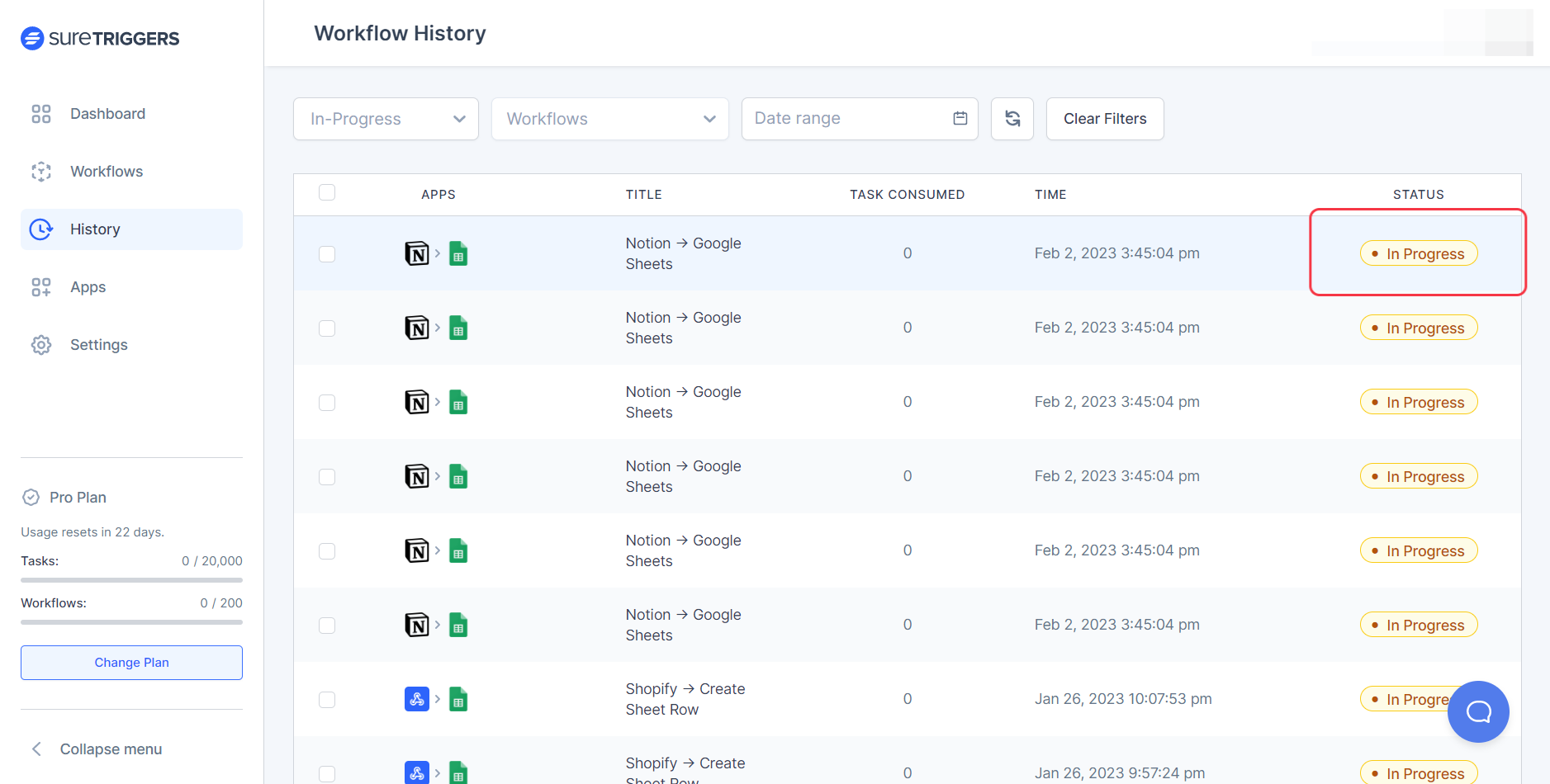Click the Apps sidebar icon

(41, 287)
